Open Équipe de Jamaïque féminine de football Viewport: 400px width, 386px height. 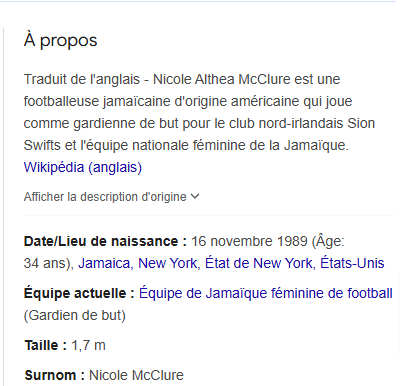point(266,293)
